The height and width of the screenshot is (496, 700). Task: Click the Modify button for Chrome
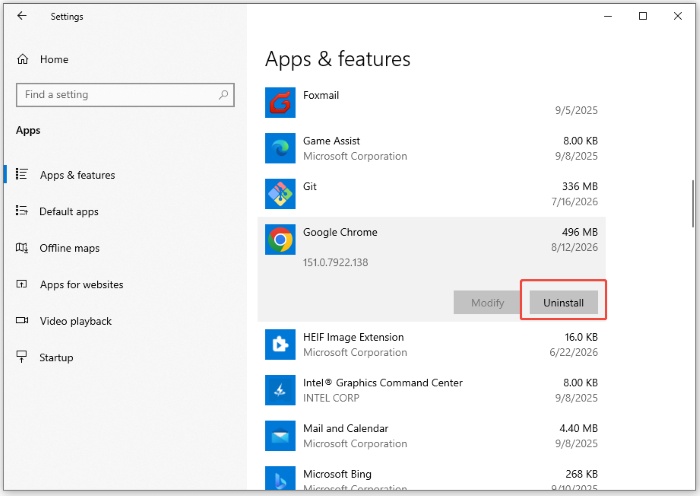point(487,303)
